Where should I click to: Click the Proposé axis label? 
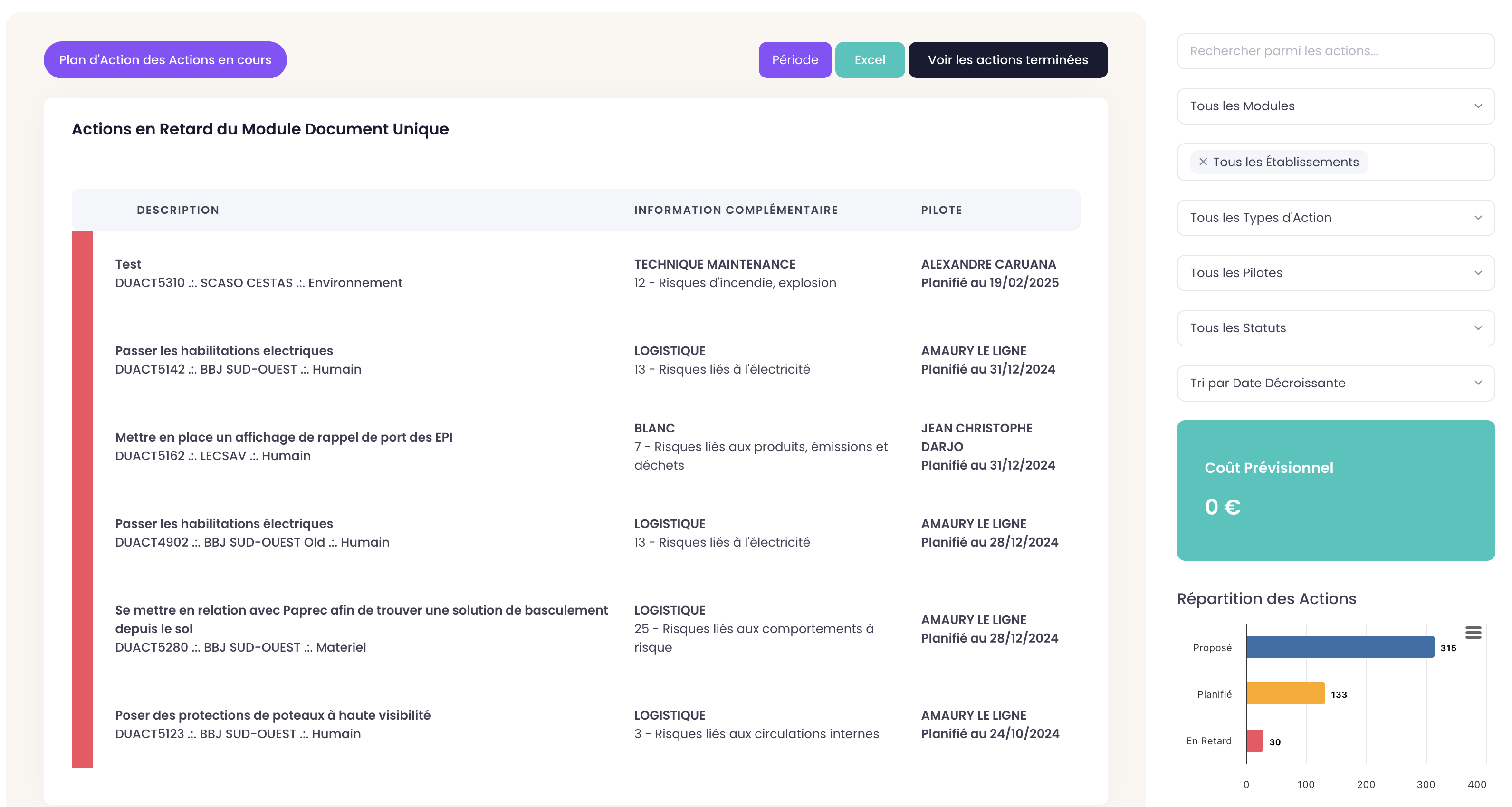pos(1212,647)
